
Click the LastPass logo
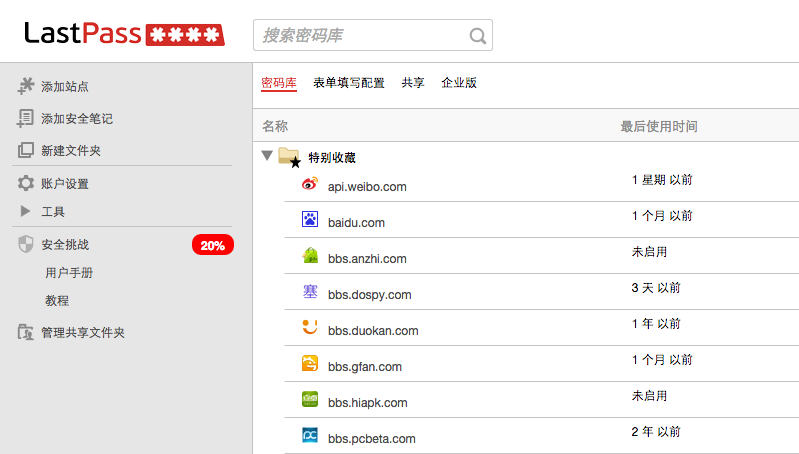click(x=124, y=34)
